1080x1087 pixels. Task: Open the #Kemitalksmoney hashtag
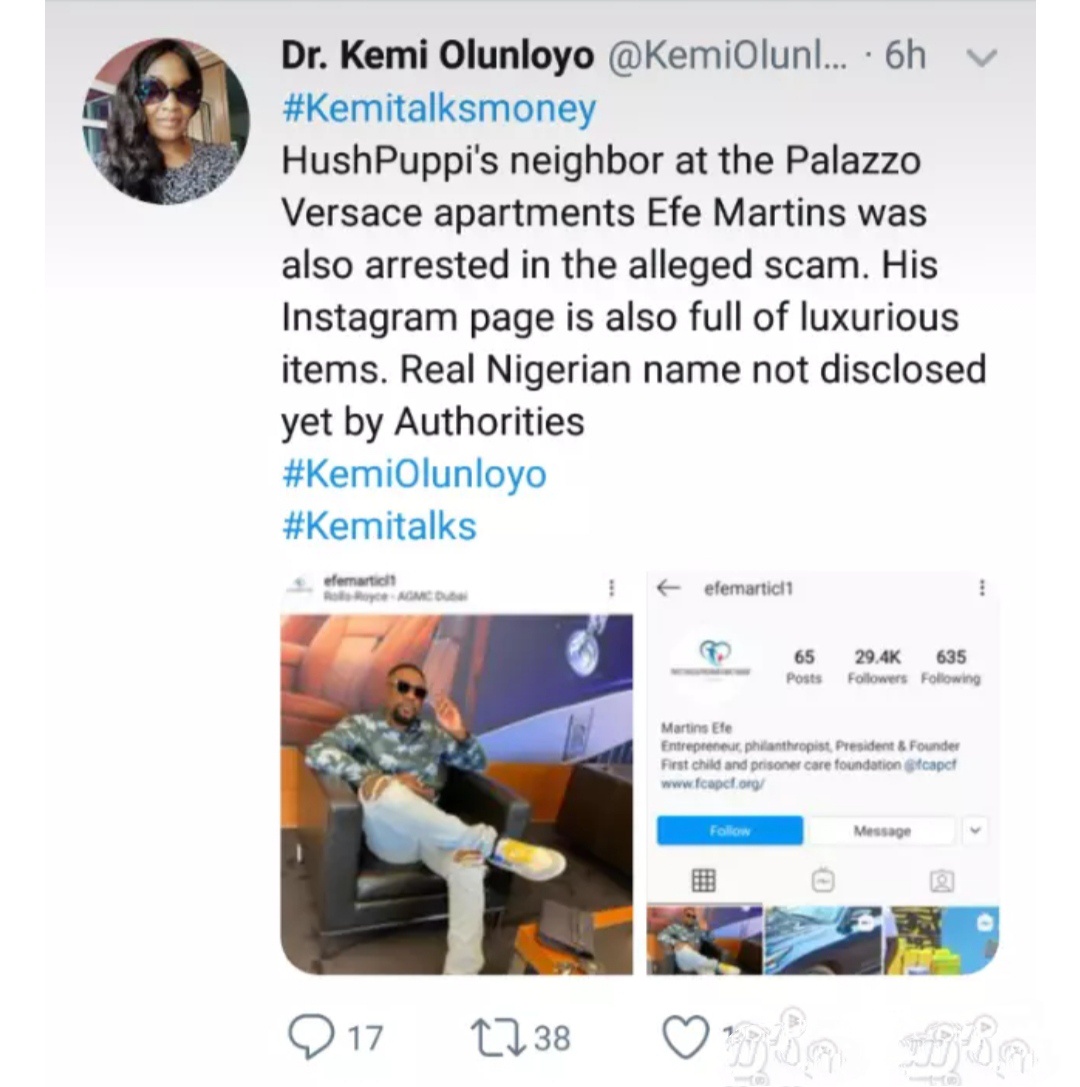tap(439, 108)
